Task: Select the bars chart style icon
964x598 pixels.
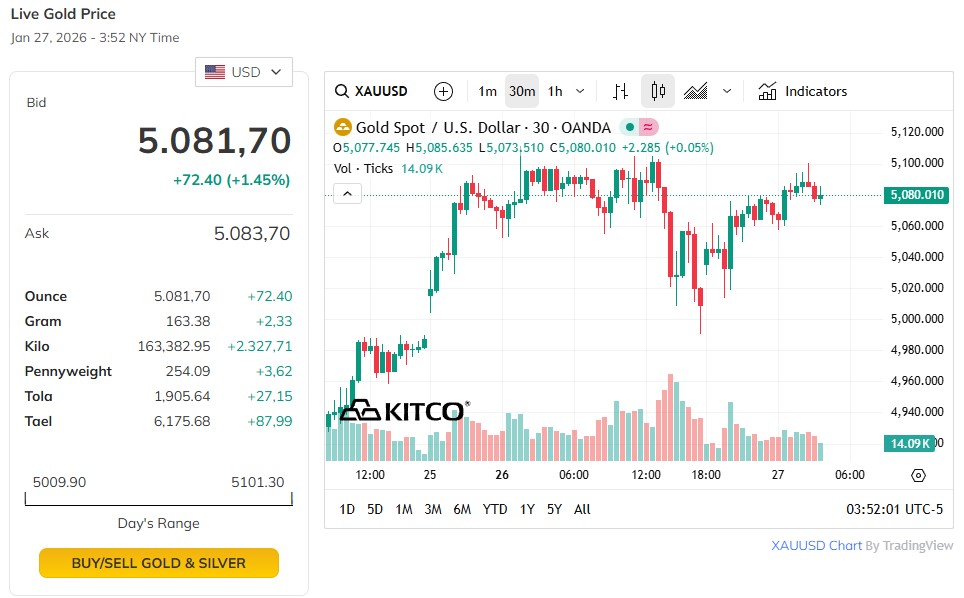Action: coord(620,91)
